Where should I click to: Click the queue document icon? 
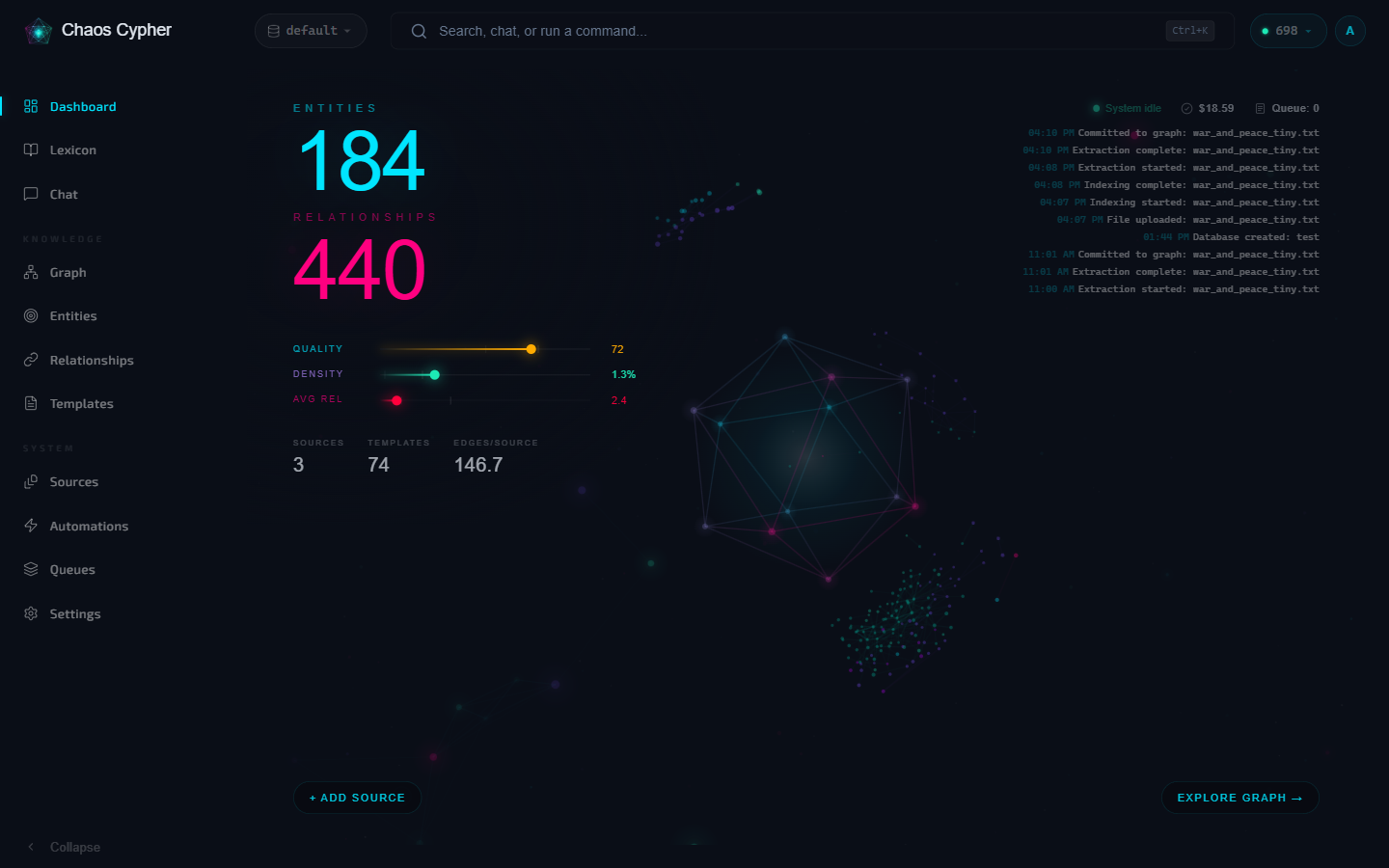(1260, 108)
